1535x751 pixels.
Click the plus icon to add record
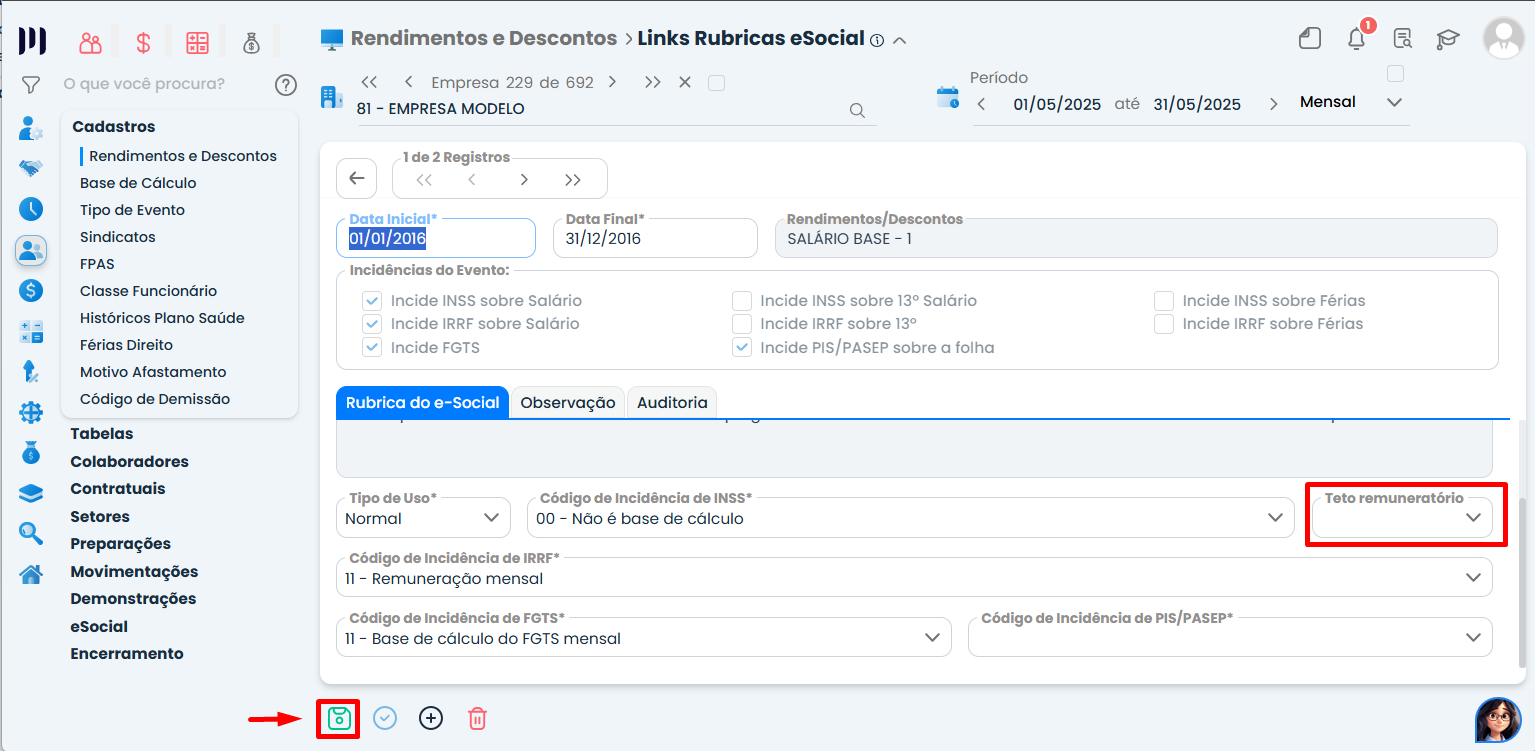tap(431, 718)
